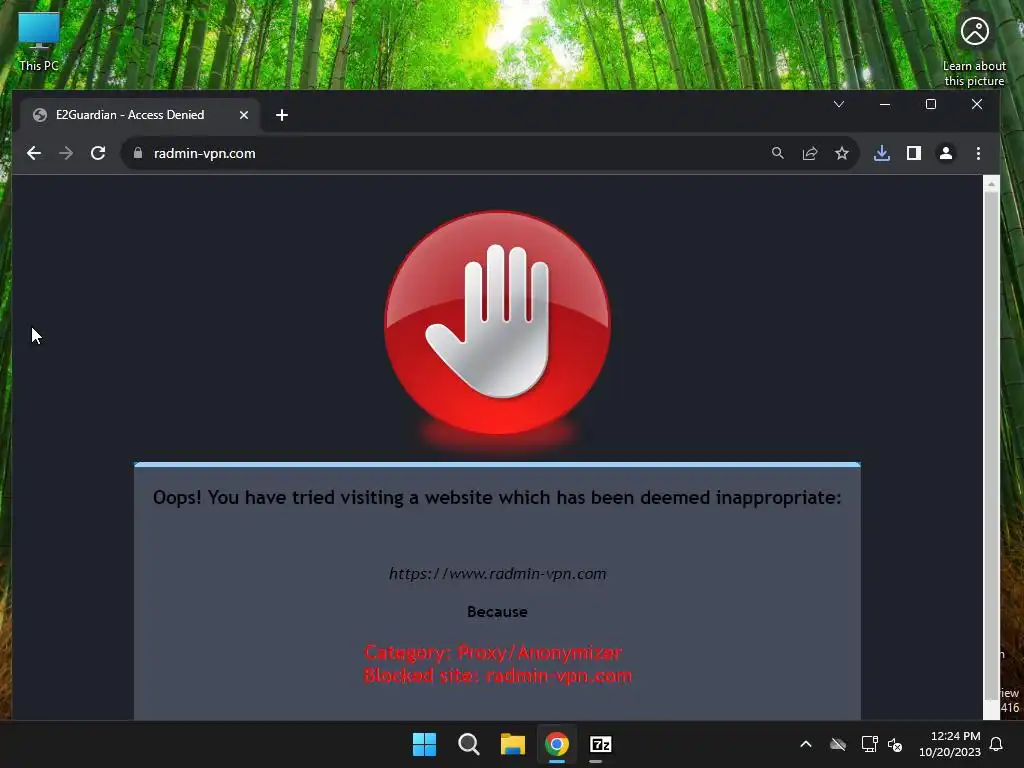Go back to the previous page
Screen dimensions: 1024x768
[x=34, y=153]
